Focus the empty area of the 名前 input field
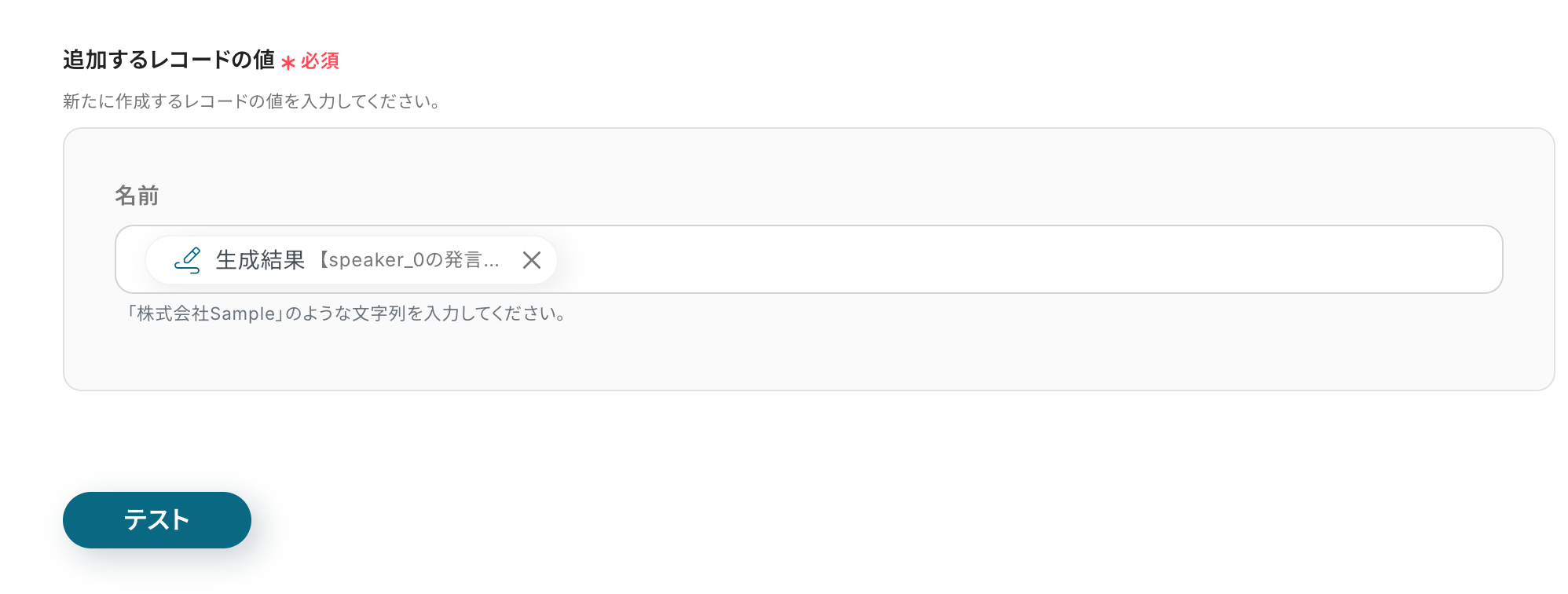1568x594 pixels. click(1021, 259)
